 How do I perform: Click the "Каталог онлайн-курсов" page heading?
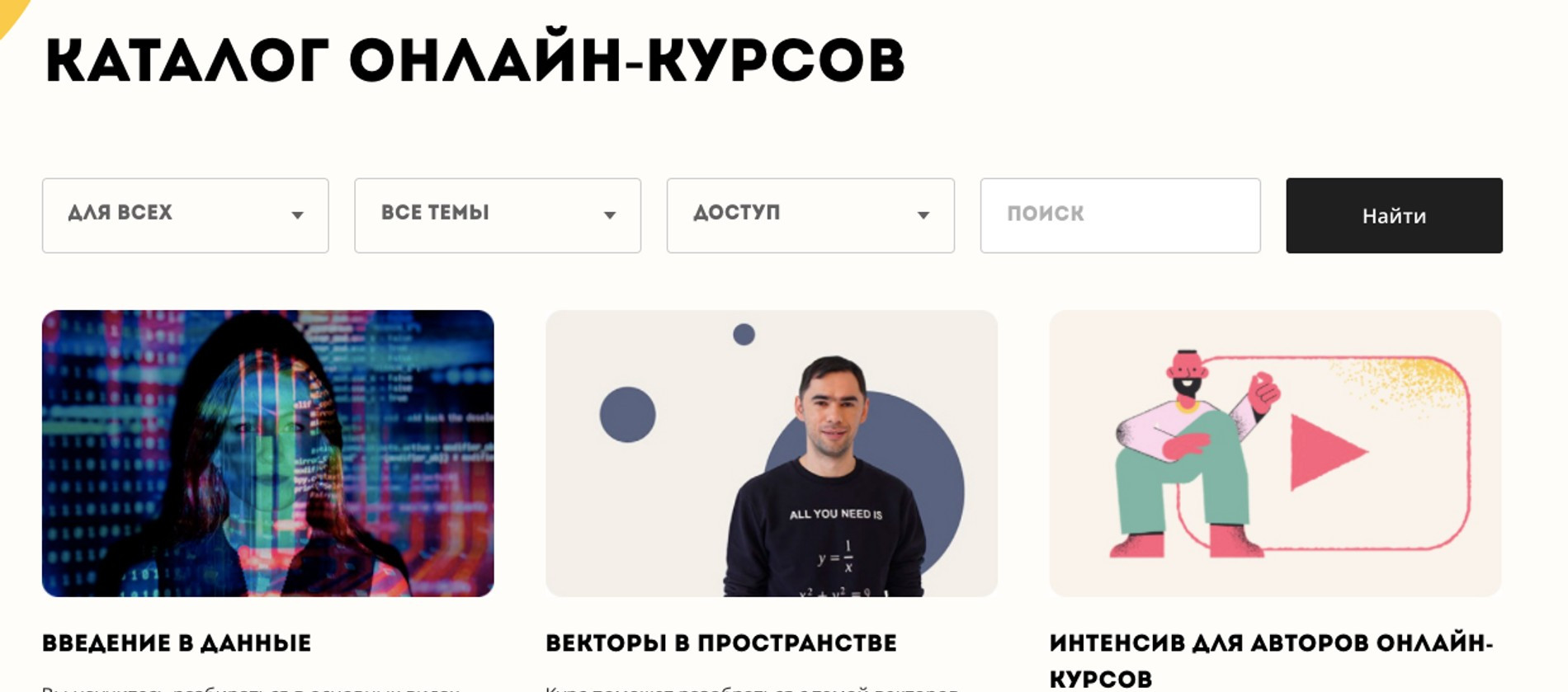click(475, 62)
